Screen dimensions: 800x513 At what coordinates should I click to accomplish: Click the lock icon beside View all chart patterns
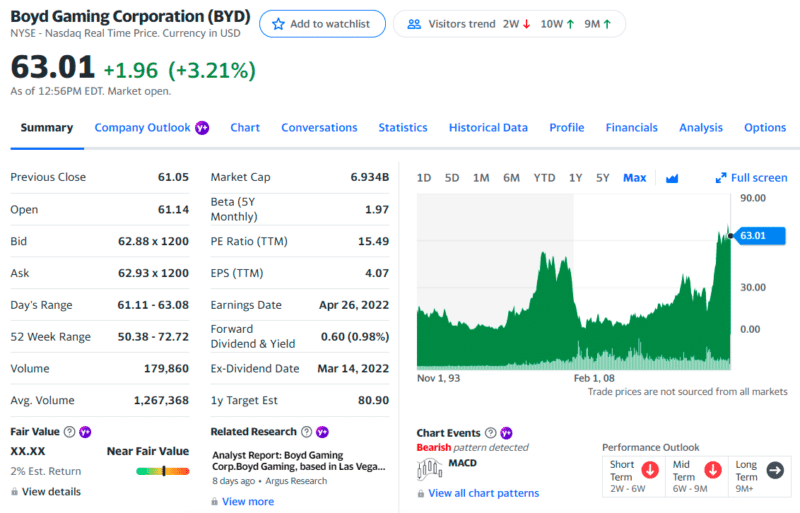click(x=420, y=494)
